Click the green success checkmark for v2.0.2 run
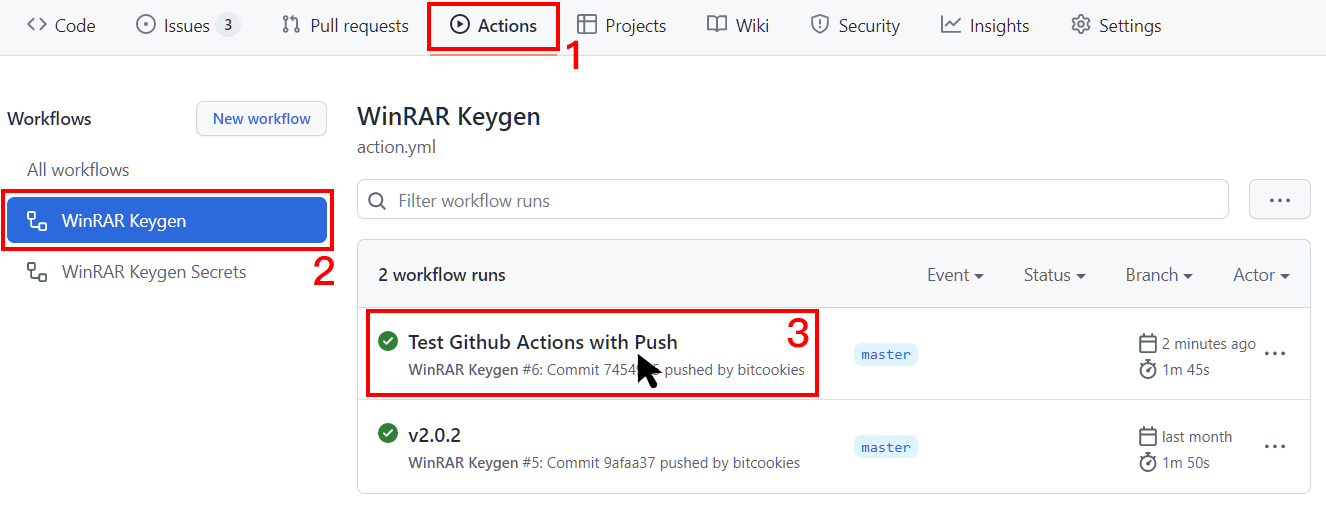Screen dimensions: 1326x507 [388, 434]
